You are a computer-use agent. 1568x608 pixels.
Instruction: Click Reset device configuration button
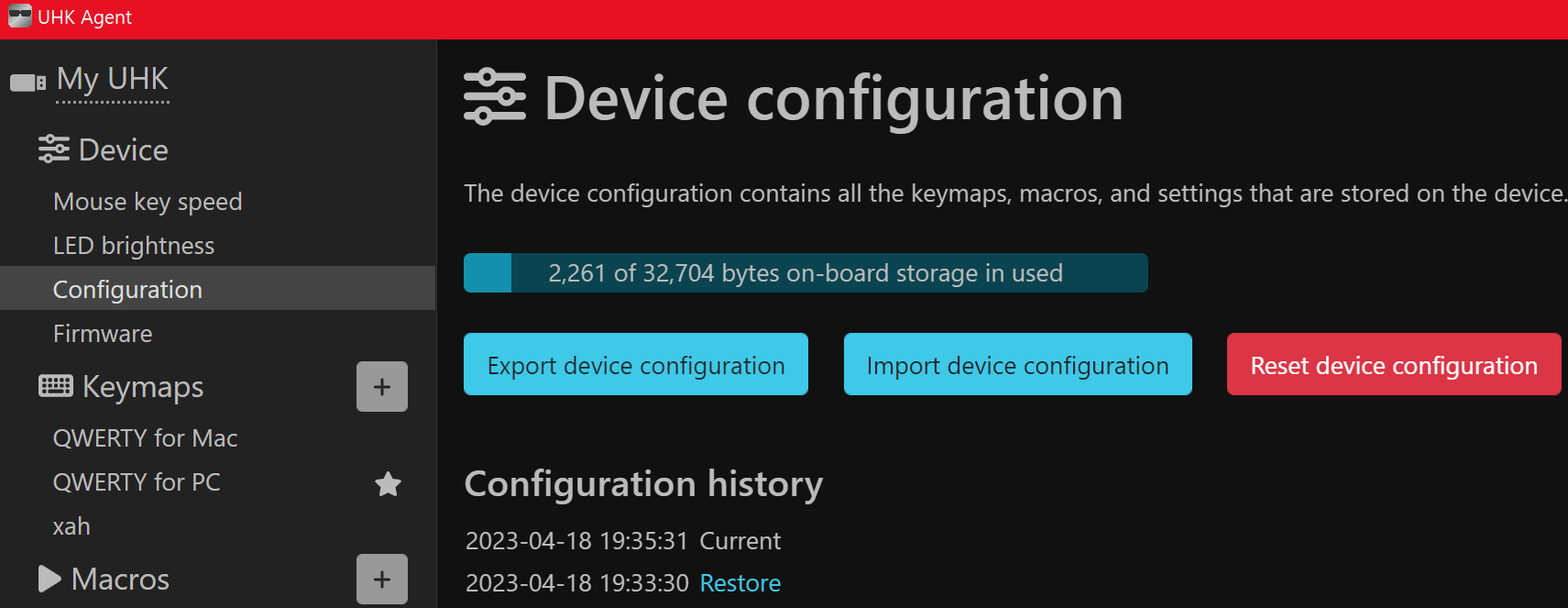1393,365
